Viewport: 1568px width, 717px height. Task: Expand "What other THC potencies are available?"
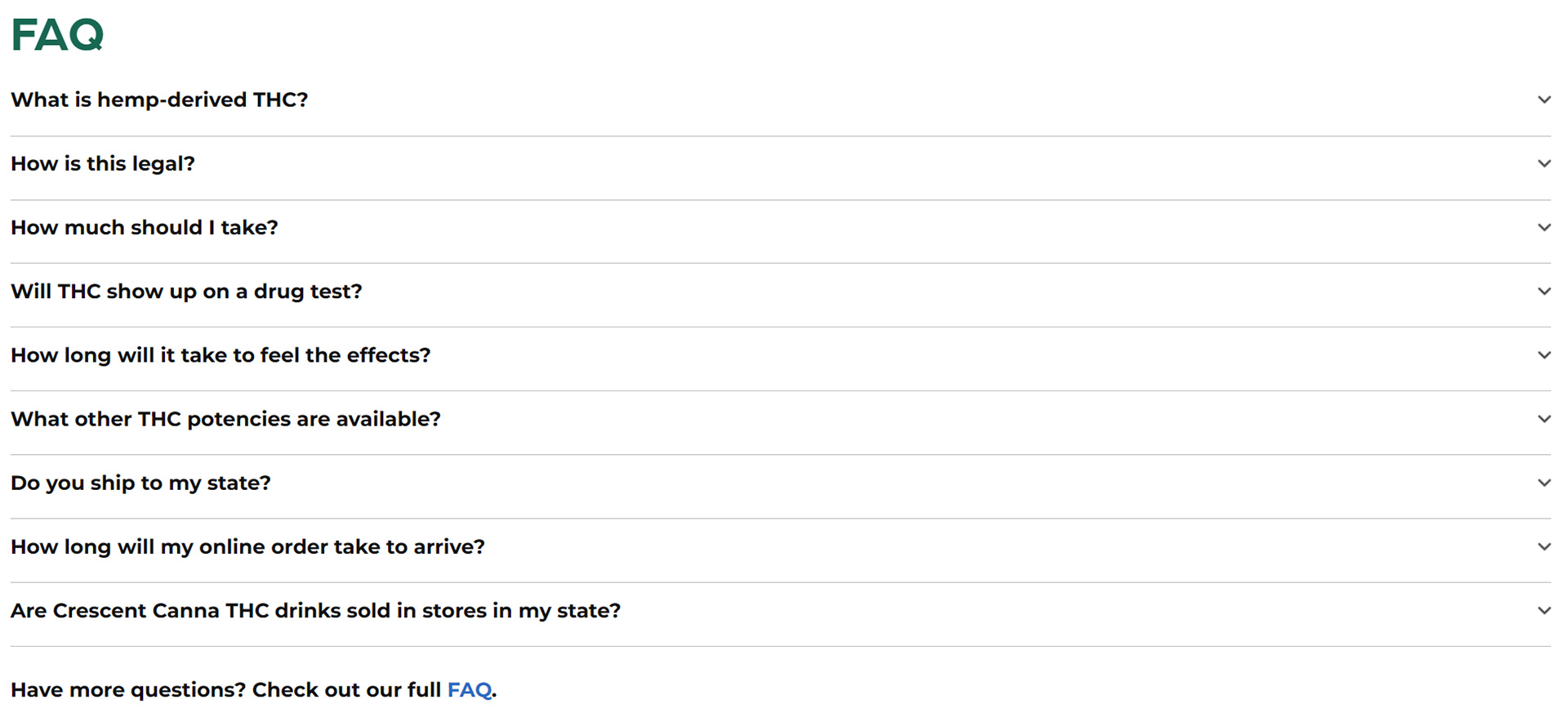pyautogui.click(x=225, y=419)
